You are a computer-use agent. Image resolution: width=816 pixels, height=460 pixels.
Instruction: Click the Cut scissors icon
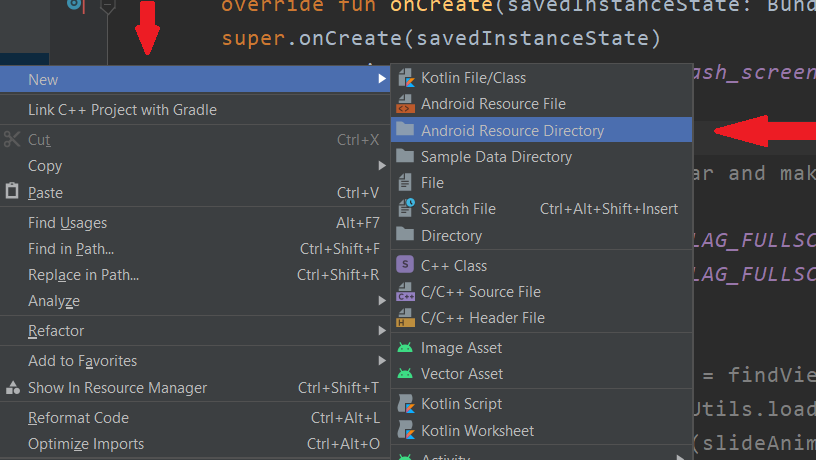13,140
